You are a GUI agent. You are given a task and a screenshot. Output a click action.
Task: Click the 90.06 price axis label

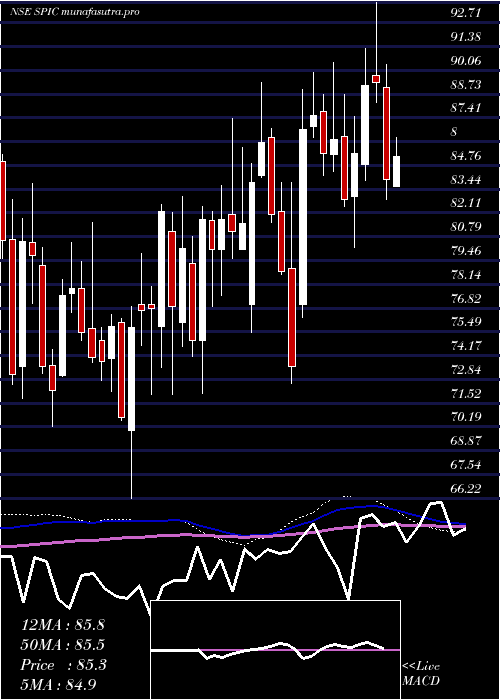pos(466,60)
